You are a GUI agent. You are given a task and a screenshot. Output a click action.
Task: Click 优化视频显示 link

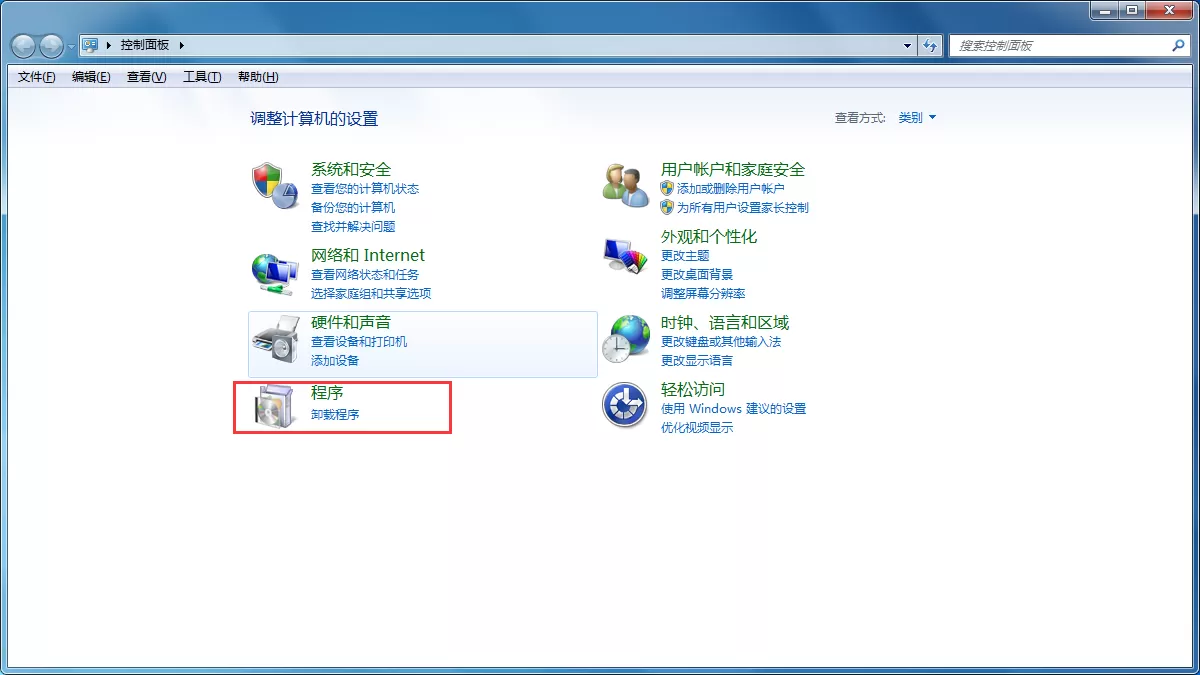tap(697, 427)
